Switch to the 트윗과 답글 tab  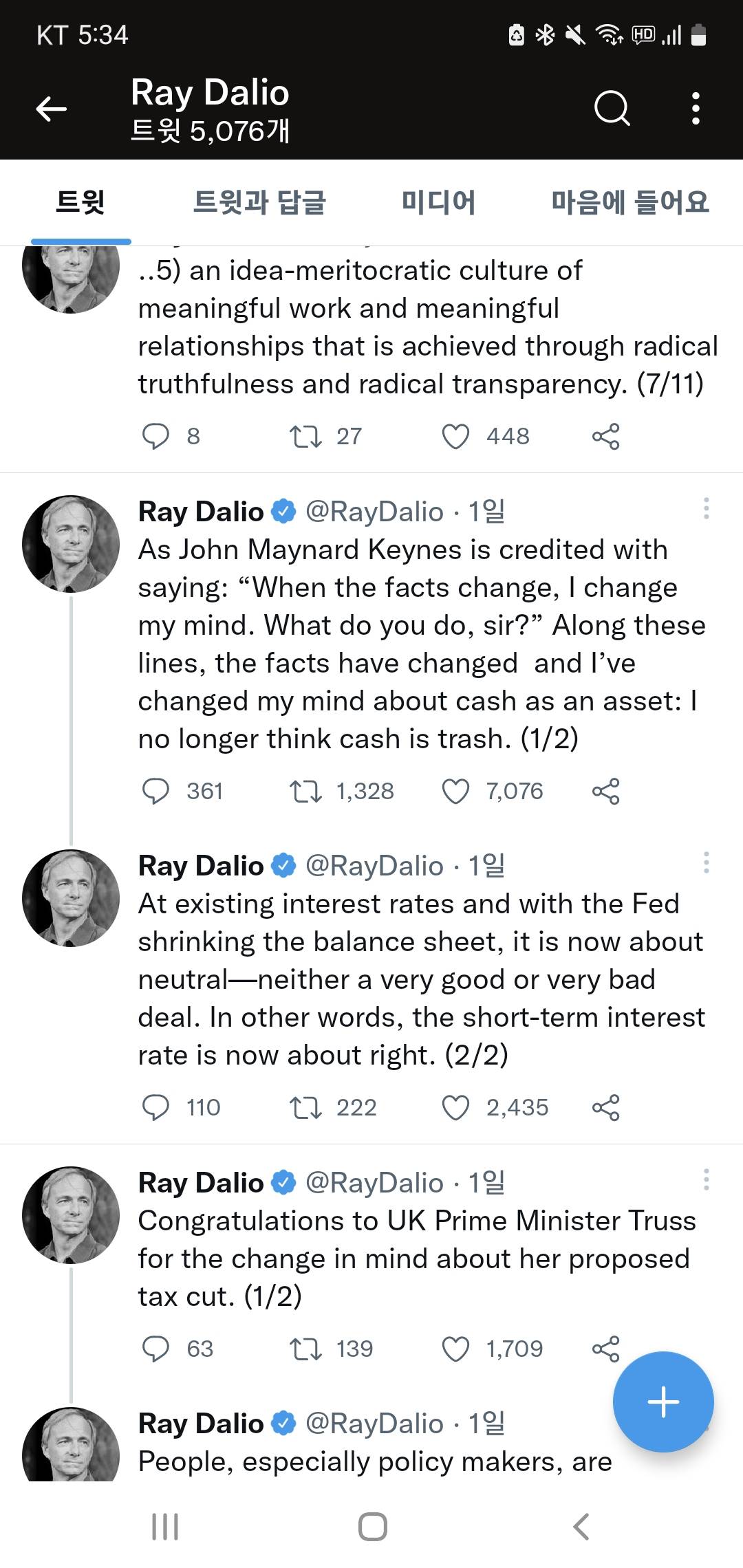coord(259,202)
